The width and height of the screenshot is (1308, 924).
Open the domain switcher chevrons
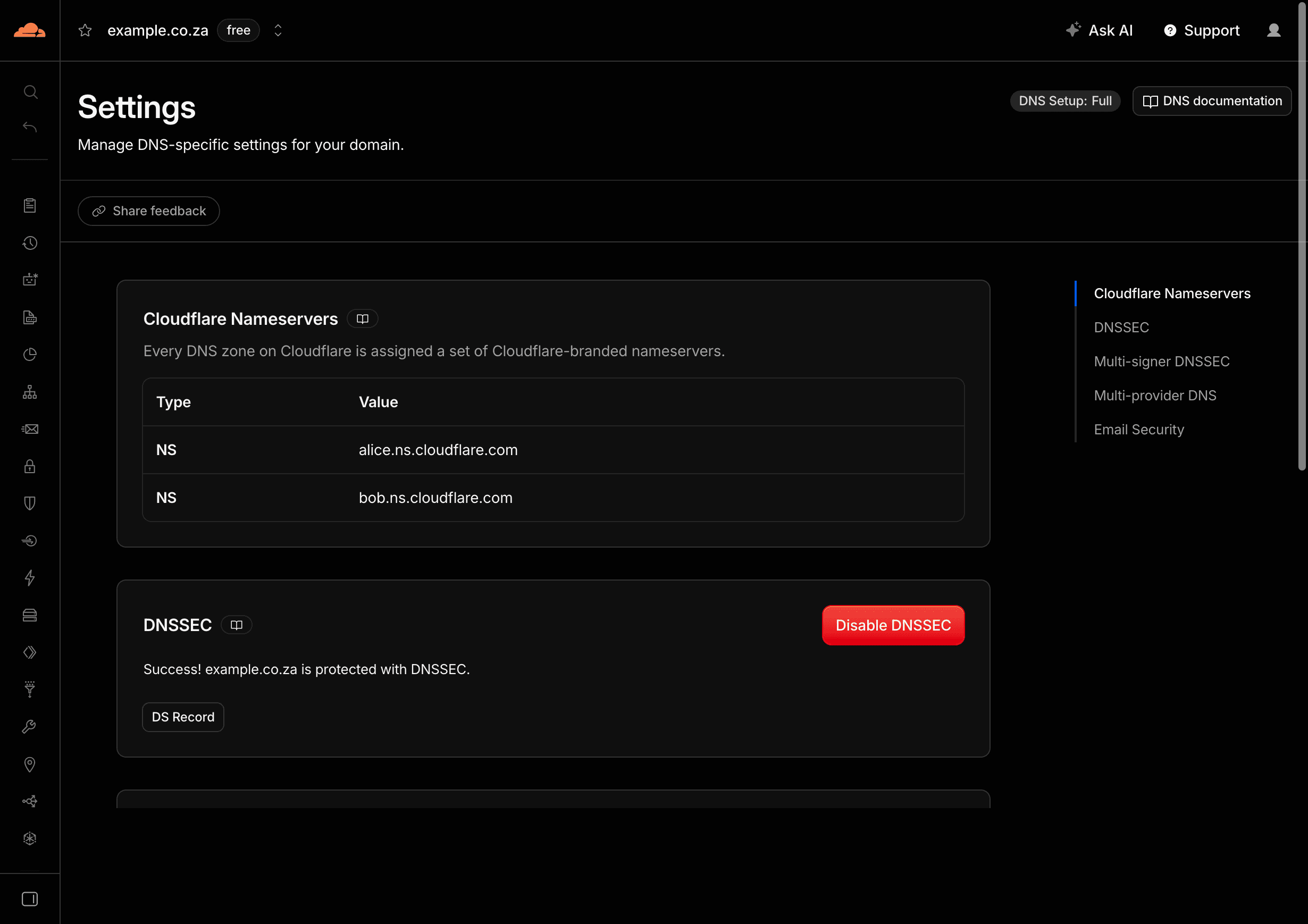(x=278, y=30)
